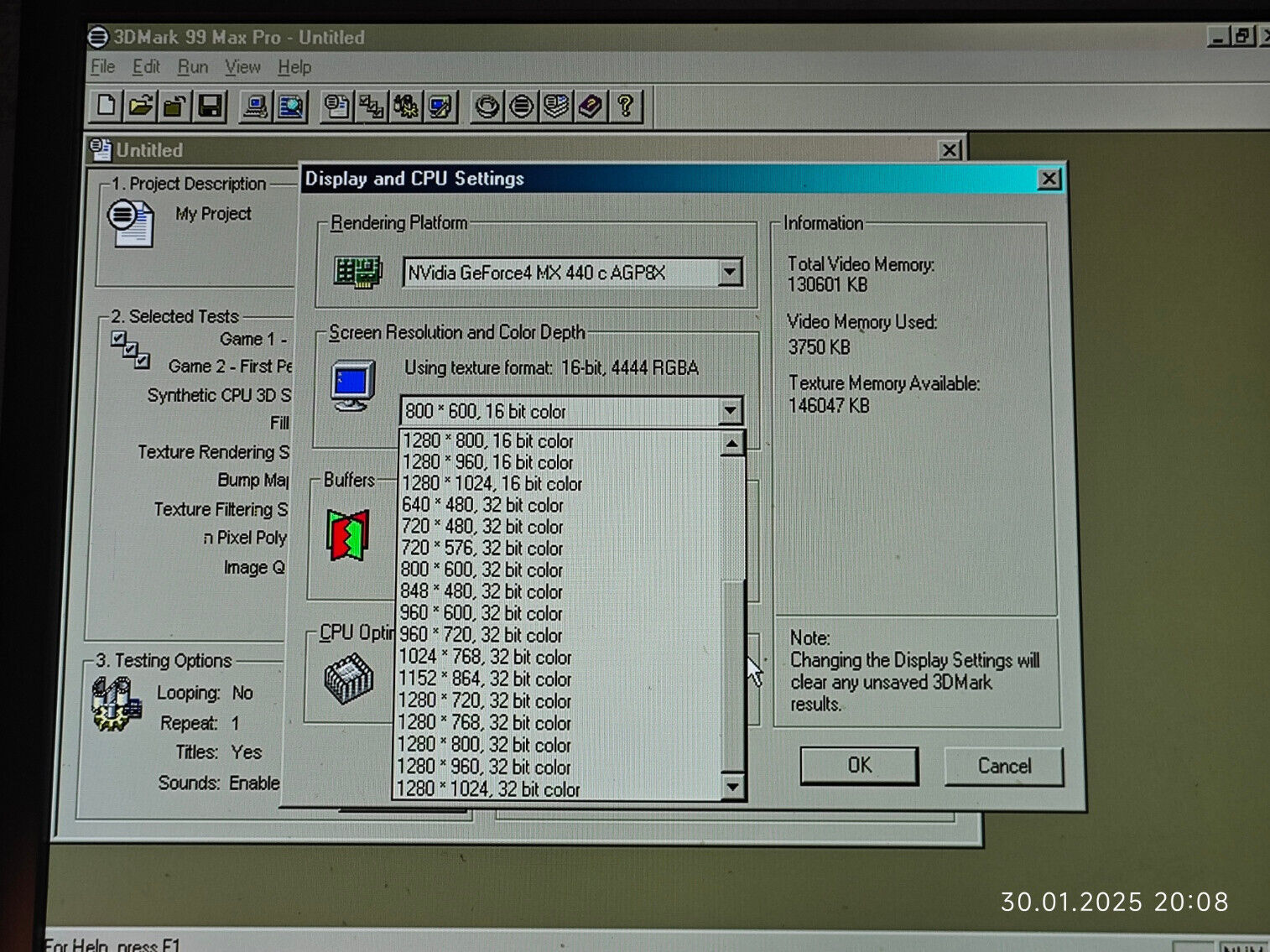1270x952 pixels.
Task: Select 1024 * 768, 32 bit color
Action: (559, 658)
